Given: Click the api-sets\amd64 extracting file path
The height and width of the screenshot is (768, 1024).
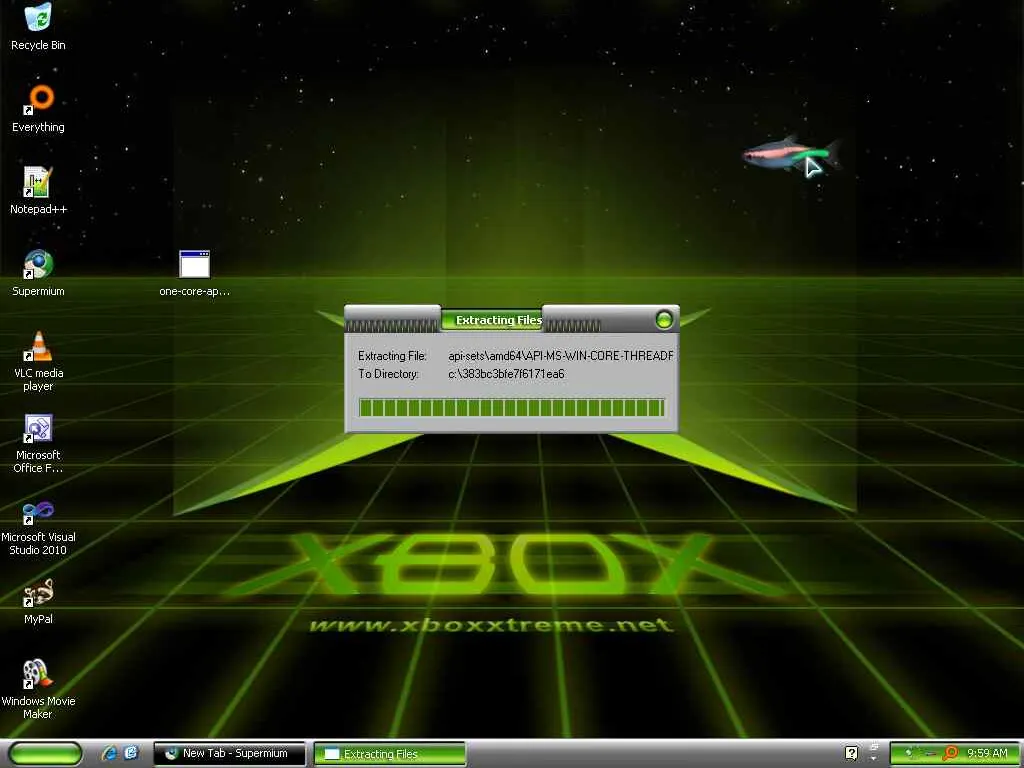Looking at the screenshot, I should pos(560,356).
